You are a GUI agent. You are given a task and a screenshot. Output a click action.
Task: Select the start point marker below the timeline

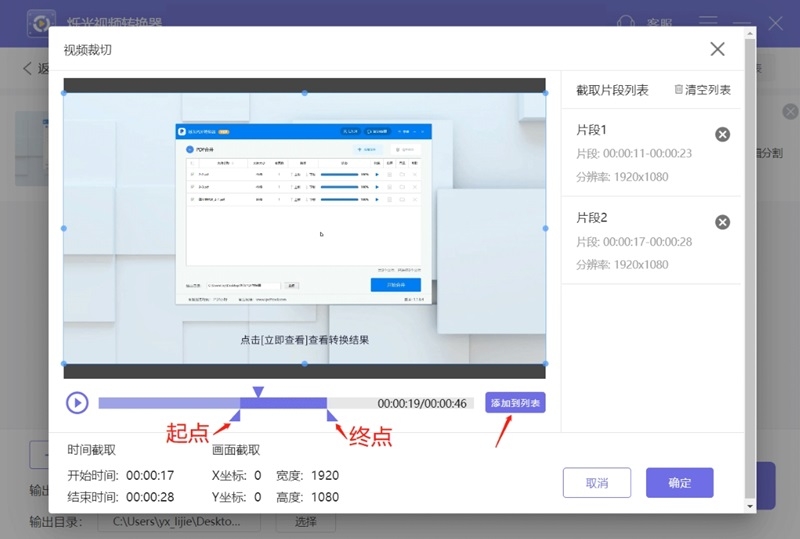235,415
